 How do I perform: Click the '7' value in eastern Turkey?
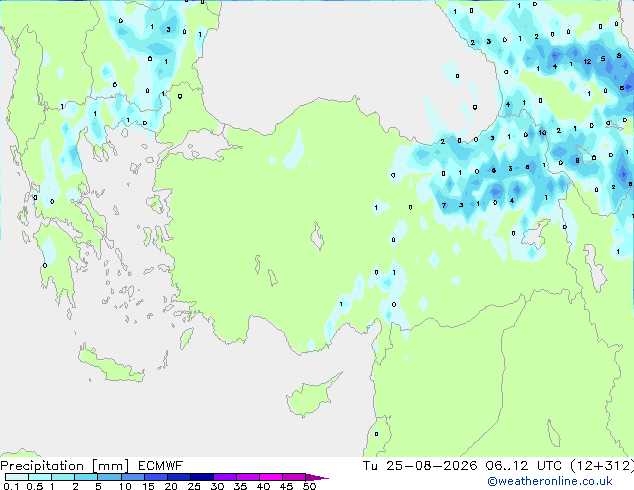[444, 205]
